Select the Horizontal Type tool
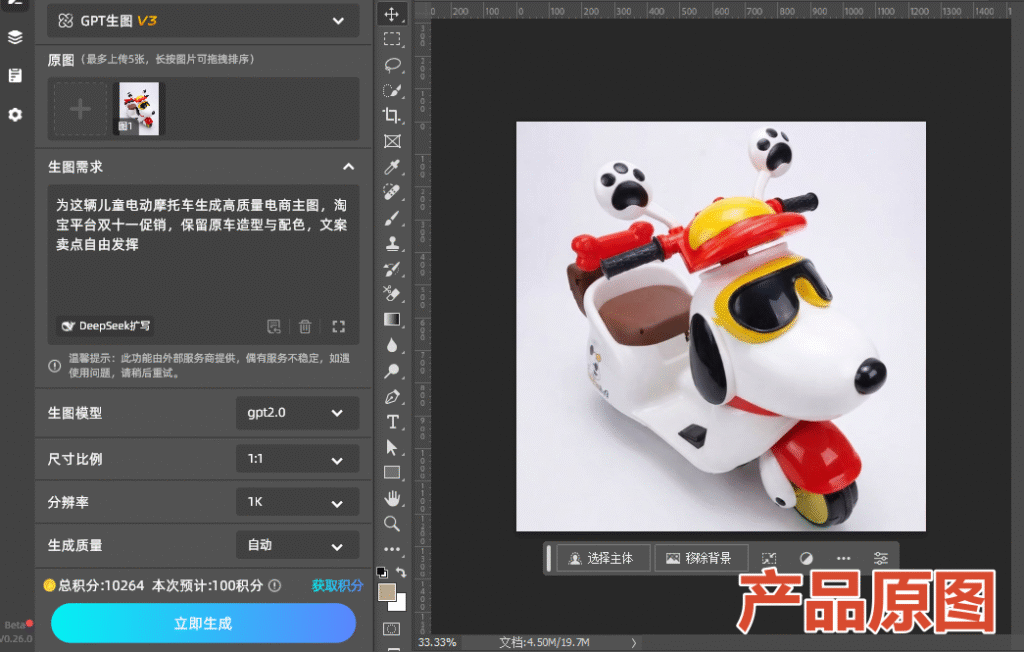This screenshot has height=652, width=1024. coord(392,422)
